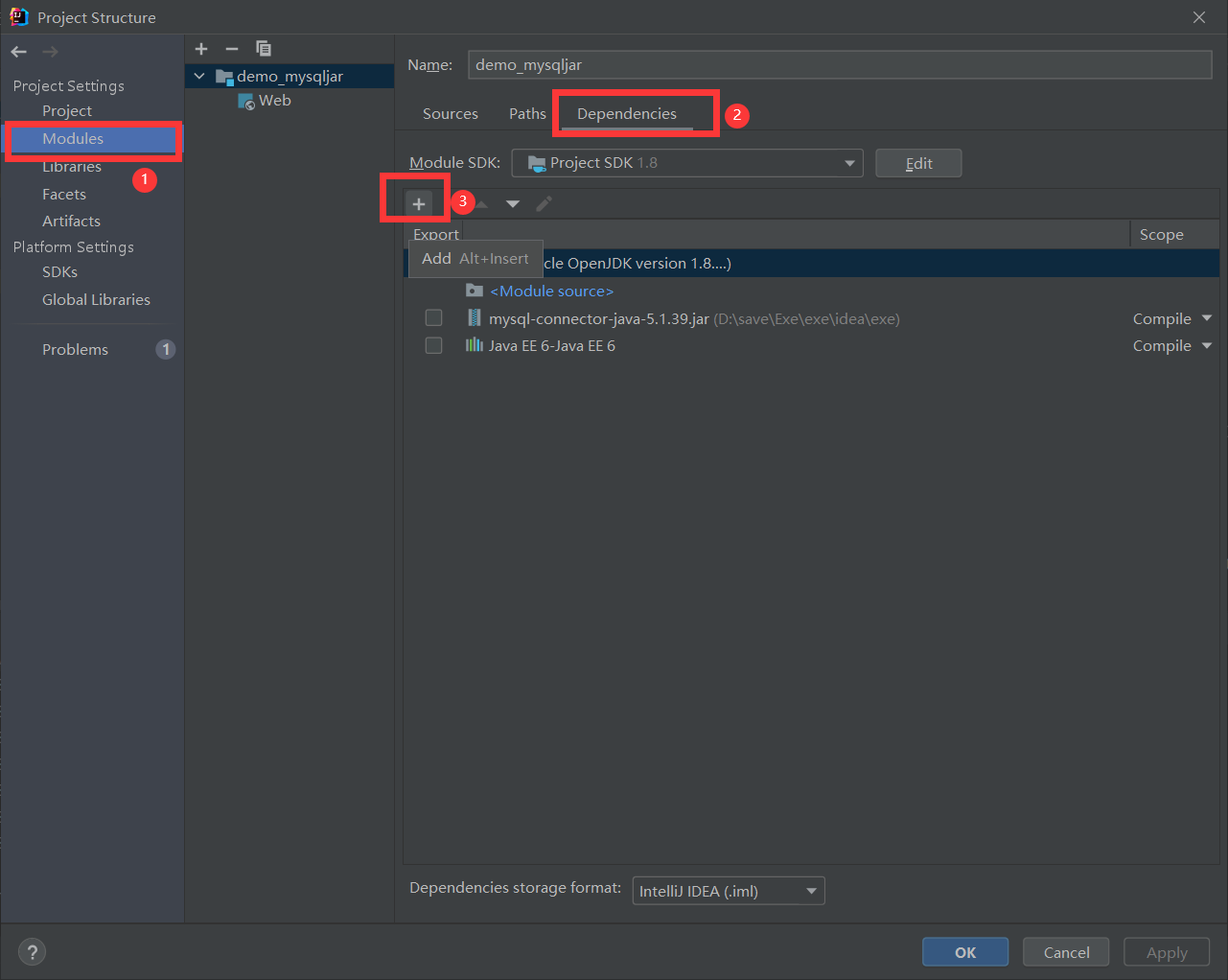Click the OK button
Viewport: 1228px width, 980px height.
point(965,952)
